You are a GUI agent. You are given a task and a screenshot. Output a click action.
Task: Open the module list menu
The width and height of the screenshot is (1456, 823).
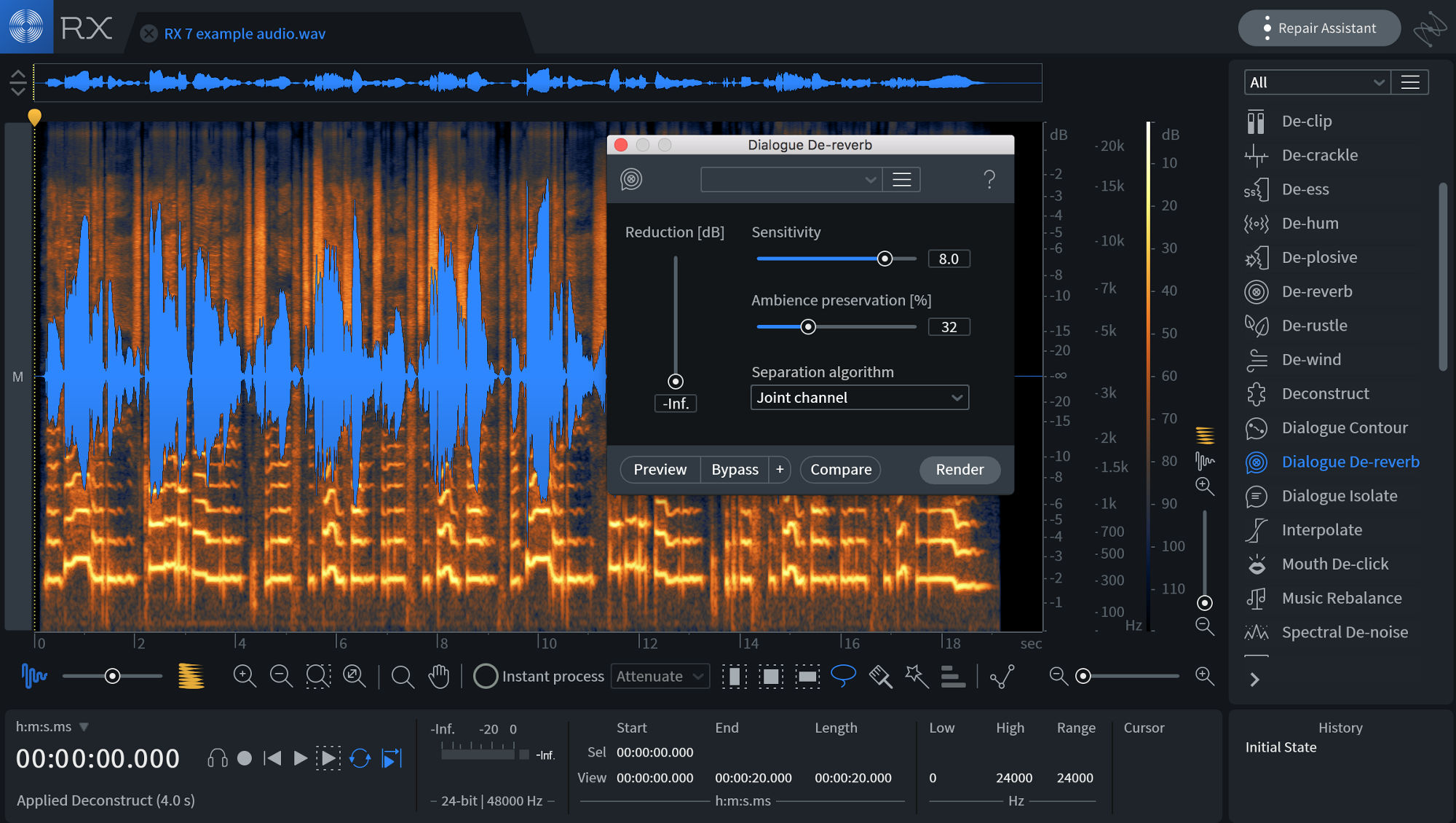(x=1409, y=82)
